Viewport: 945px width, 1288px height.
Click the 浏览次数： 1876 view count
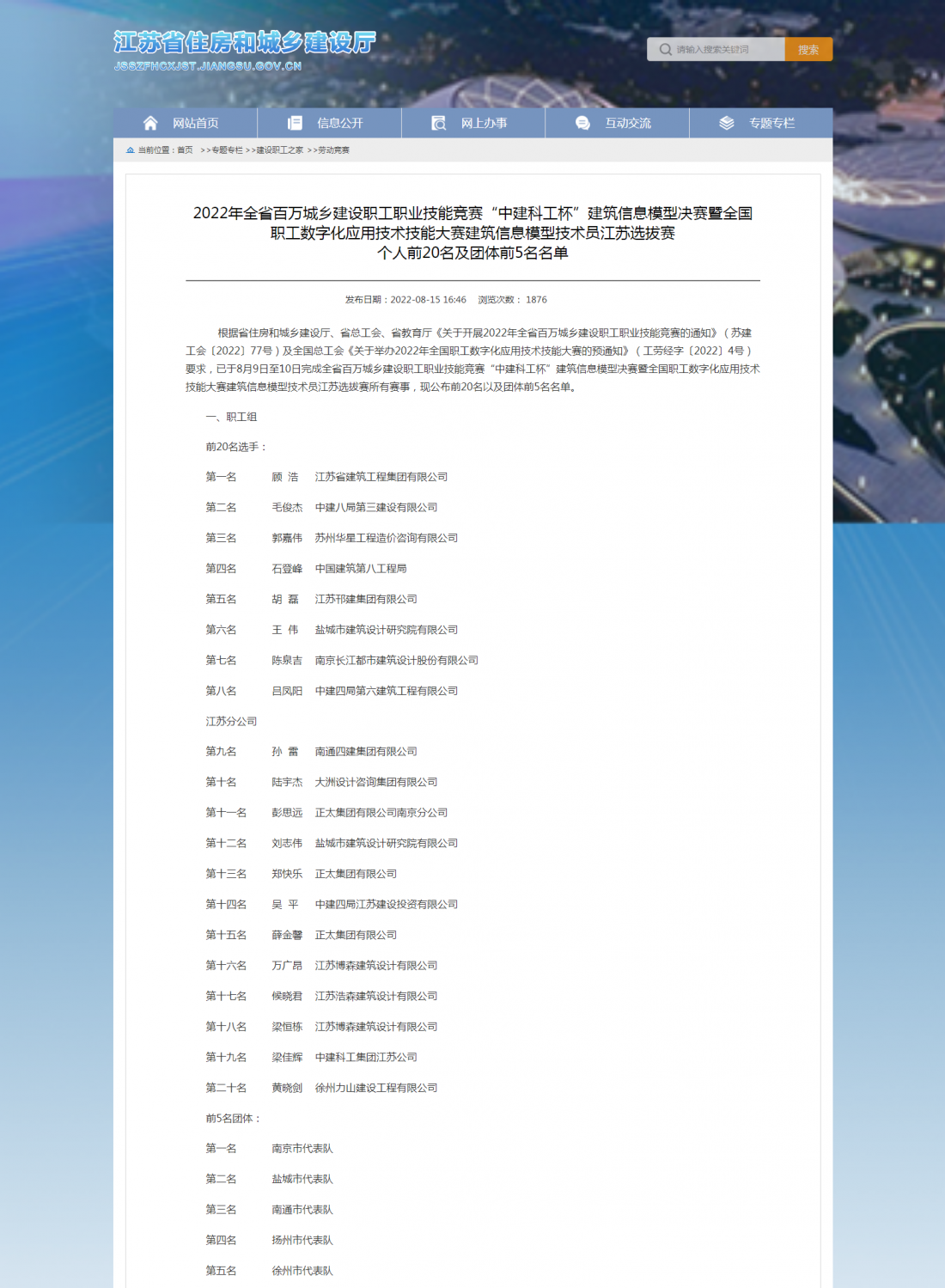click(513, 300)
